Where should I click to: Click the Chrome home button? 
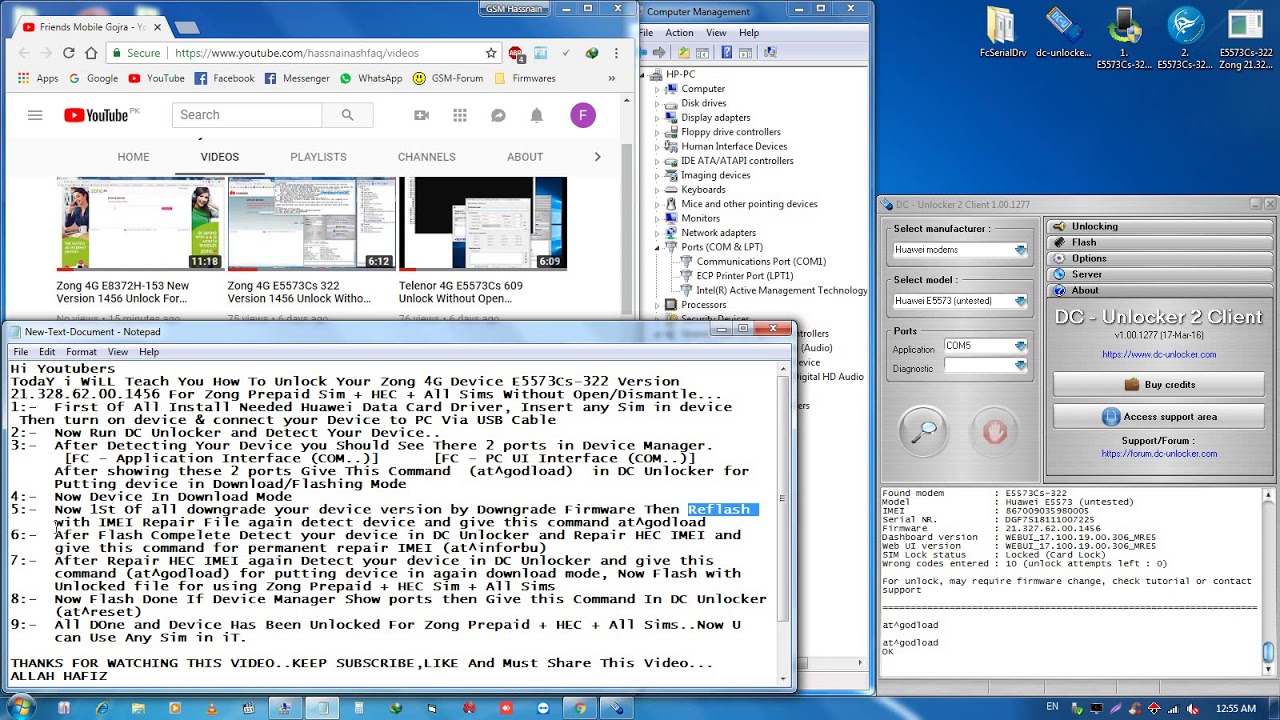(x=91, y=53)
